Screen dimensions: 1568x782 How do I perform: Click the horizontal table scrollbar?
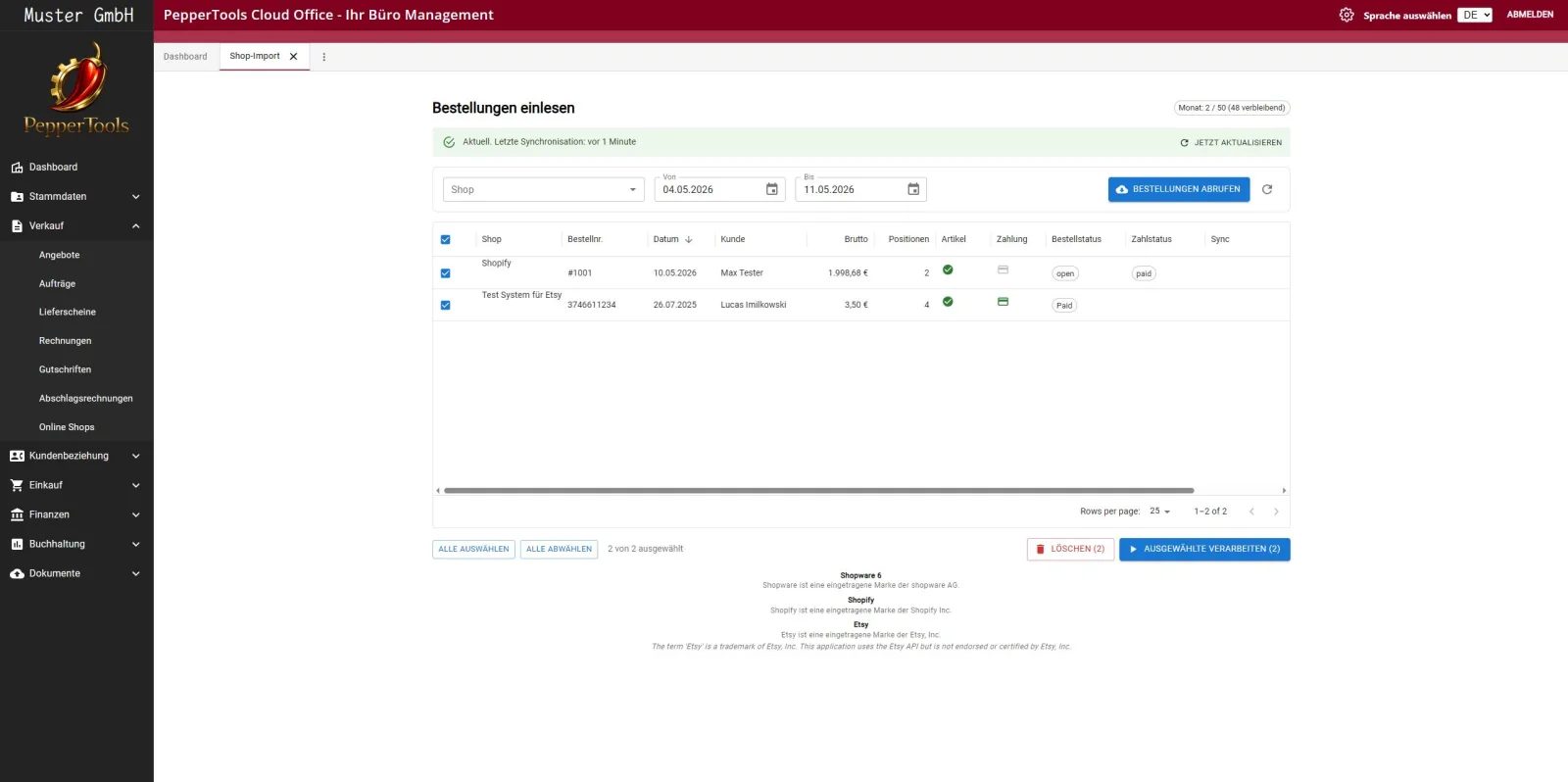[818, 490]
